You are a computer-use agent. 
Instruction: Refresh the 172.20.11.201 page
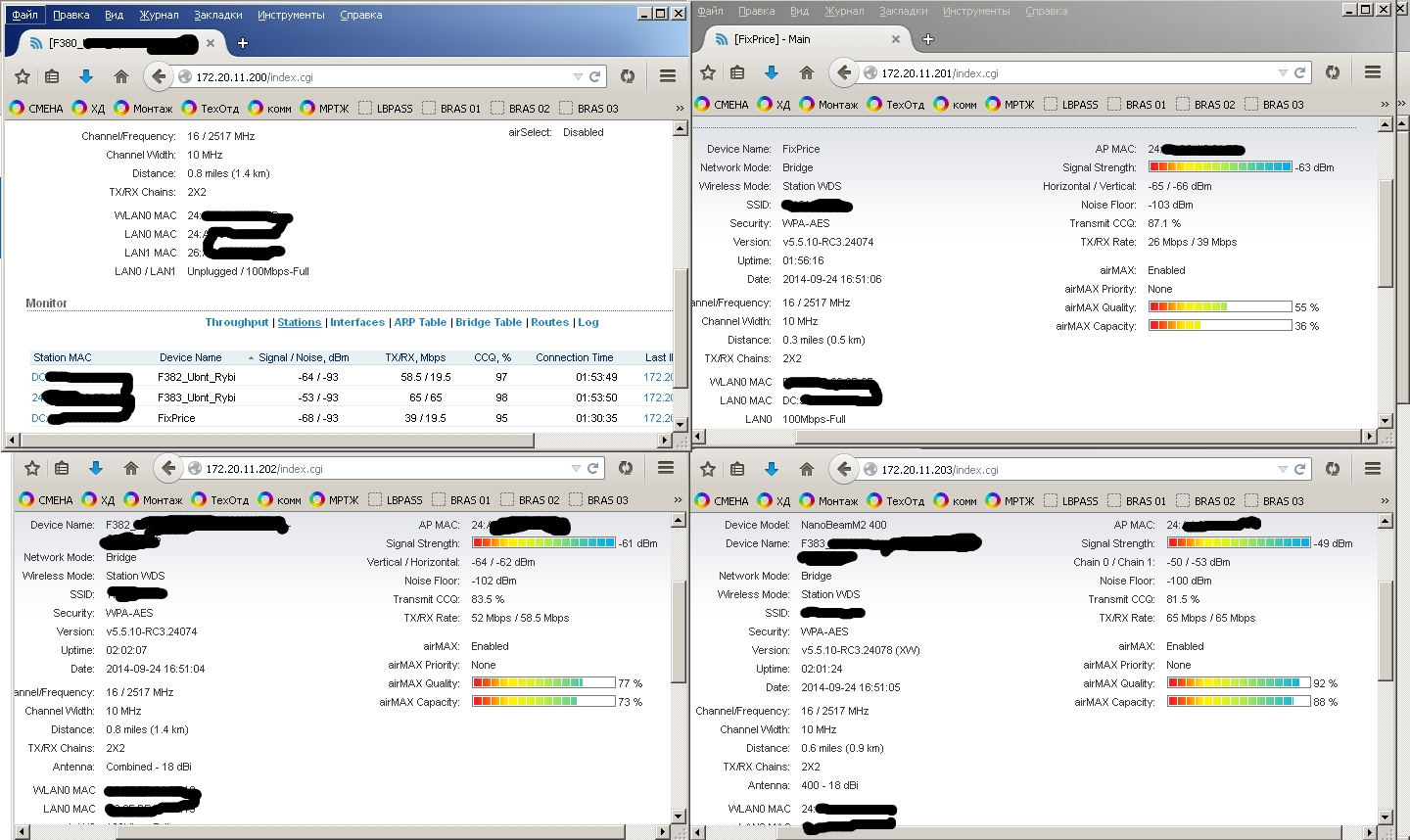click(1299, 72)
